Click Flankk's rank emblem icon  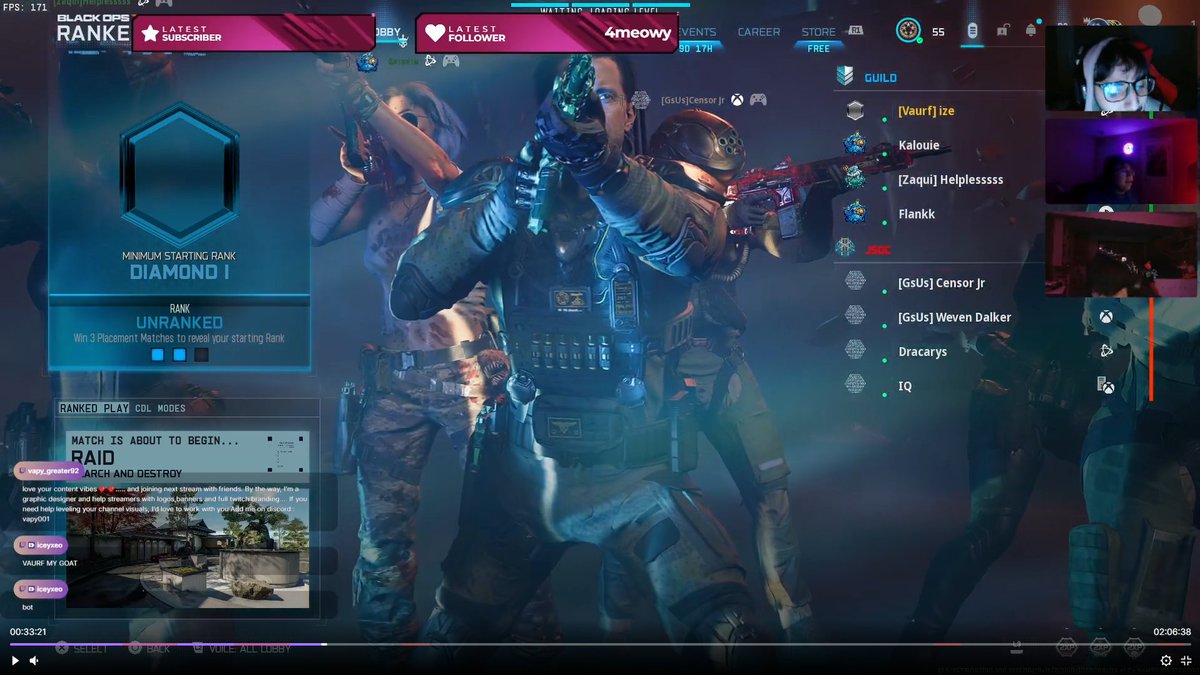854,212
